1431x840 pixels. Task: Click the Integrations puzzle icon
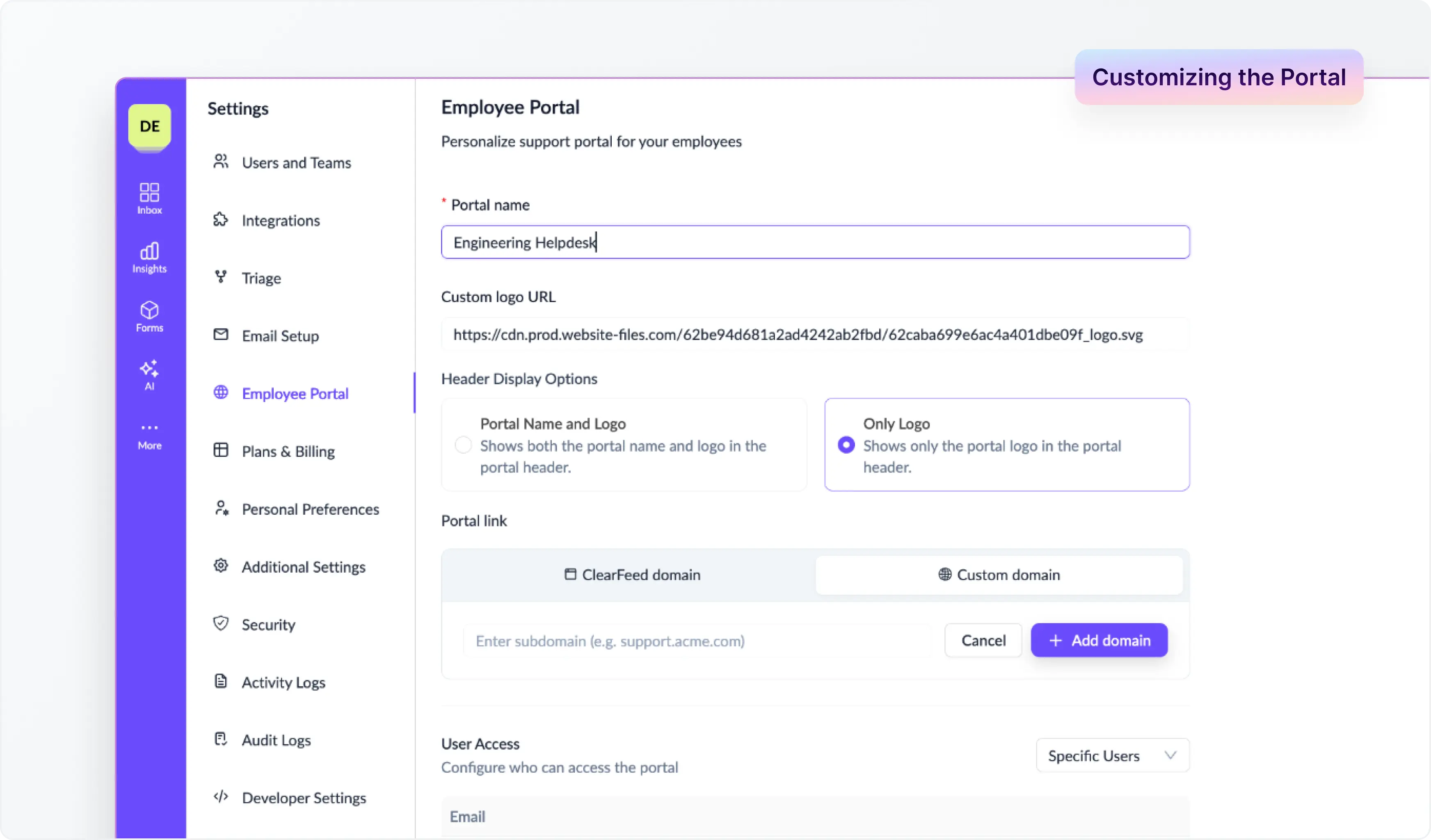click(x=221, y=220)
